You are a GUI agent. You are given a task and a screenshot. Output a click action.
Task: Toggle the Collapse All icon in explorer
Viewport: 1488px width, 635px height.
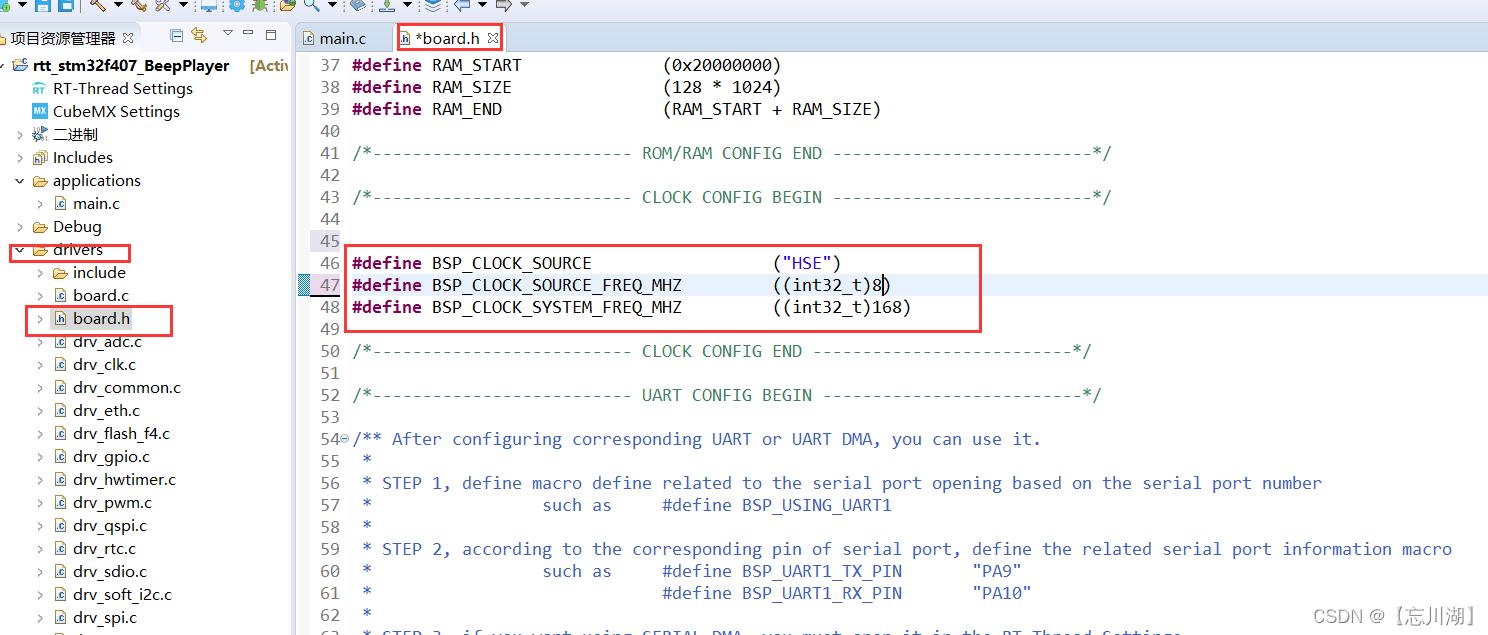176,36
